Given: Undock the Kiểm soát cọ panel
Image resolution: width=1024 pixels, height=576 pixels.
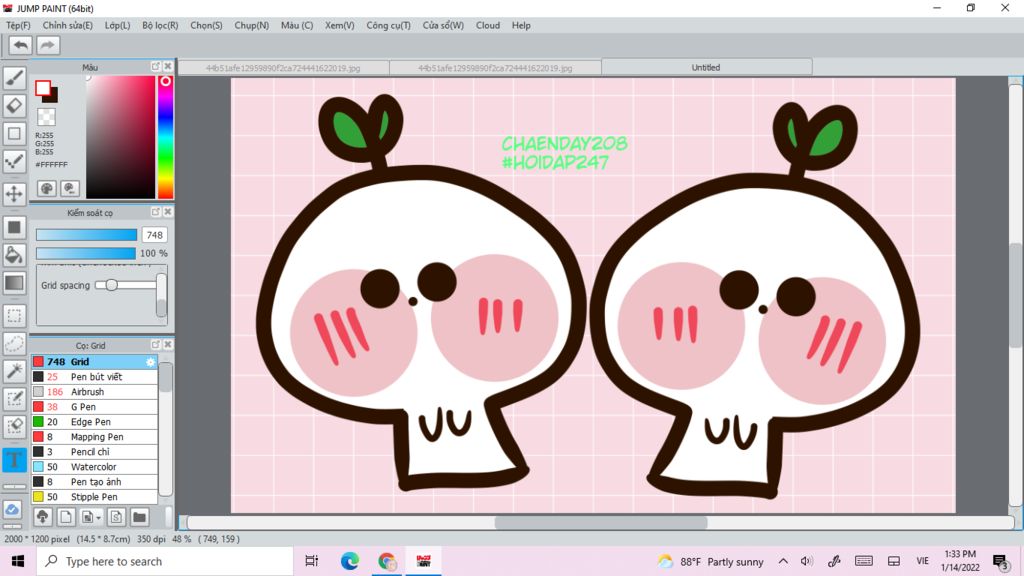Looking at the screenshot, I should coord(155,212).
